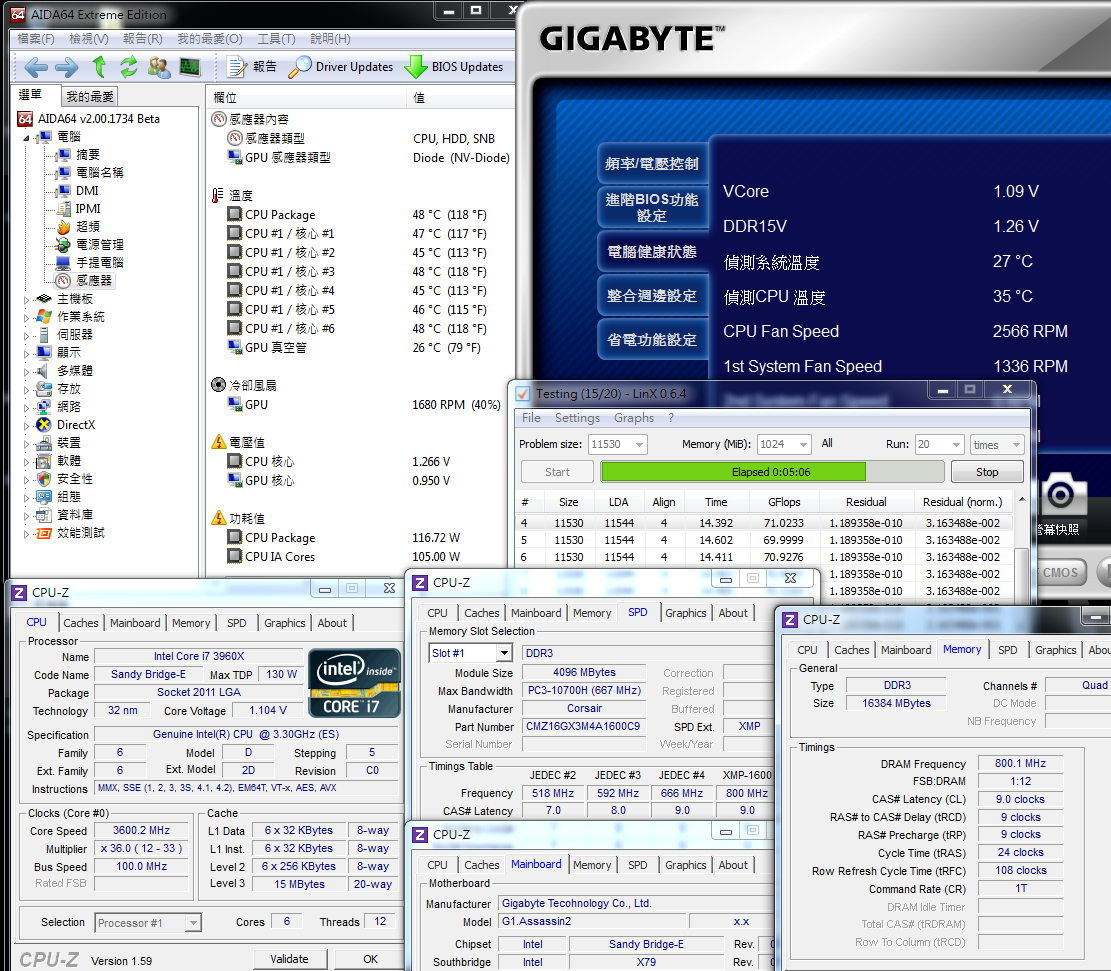Click Validate button in CPU-Z
Screen dimensions: 1111x971
[x=290, y=959]
